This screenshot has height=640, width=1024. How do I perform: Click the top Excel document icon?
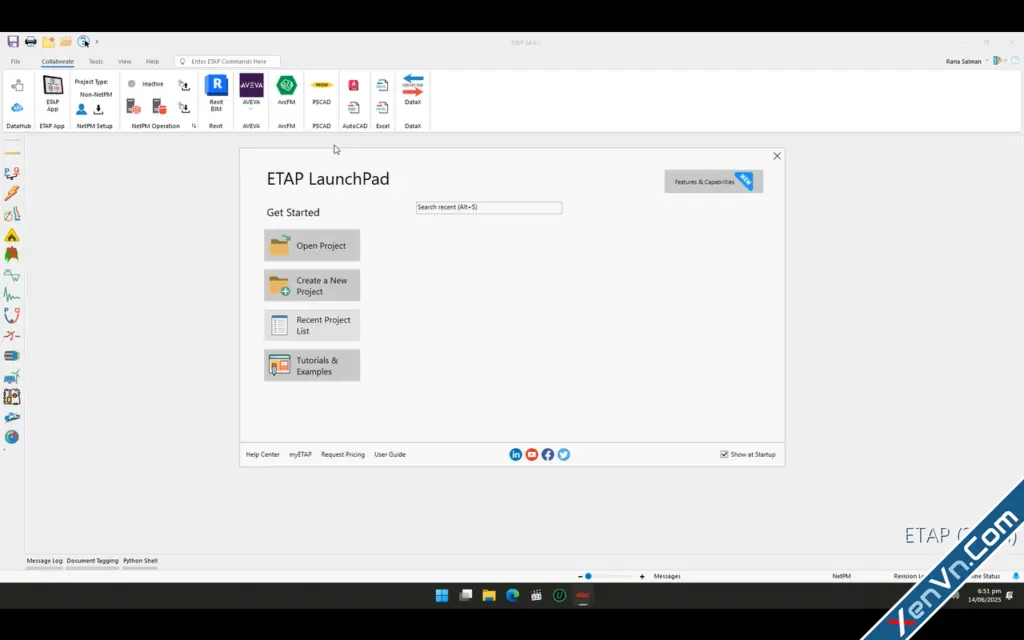point(383,85)
